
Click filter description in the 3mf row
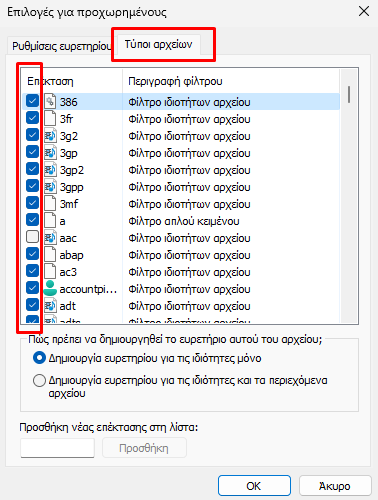[x=189, y=204]
